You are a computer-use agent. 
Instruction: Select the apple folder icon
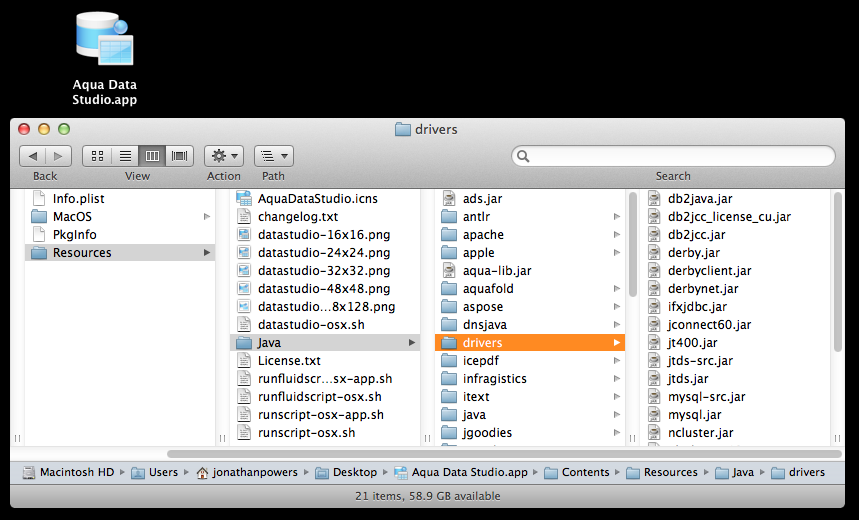click(449, 253)
